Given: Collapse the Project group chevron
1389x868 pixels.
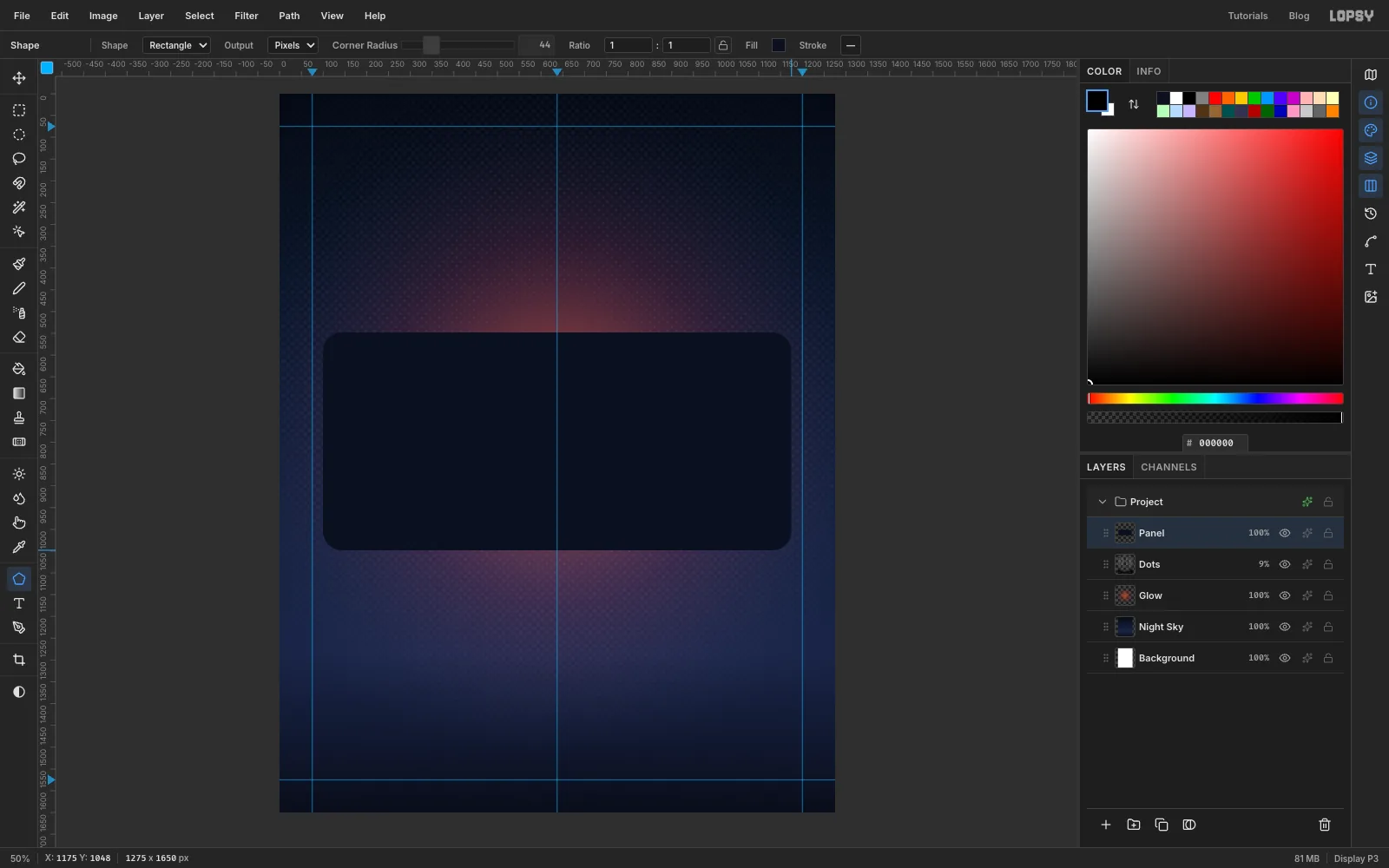Looking at the screenshot, I should (x=1103, y=502).
